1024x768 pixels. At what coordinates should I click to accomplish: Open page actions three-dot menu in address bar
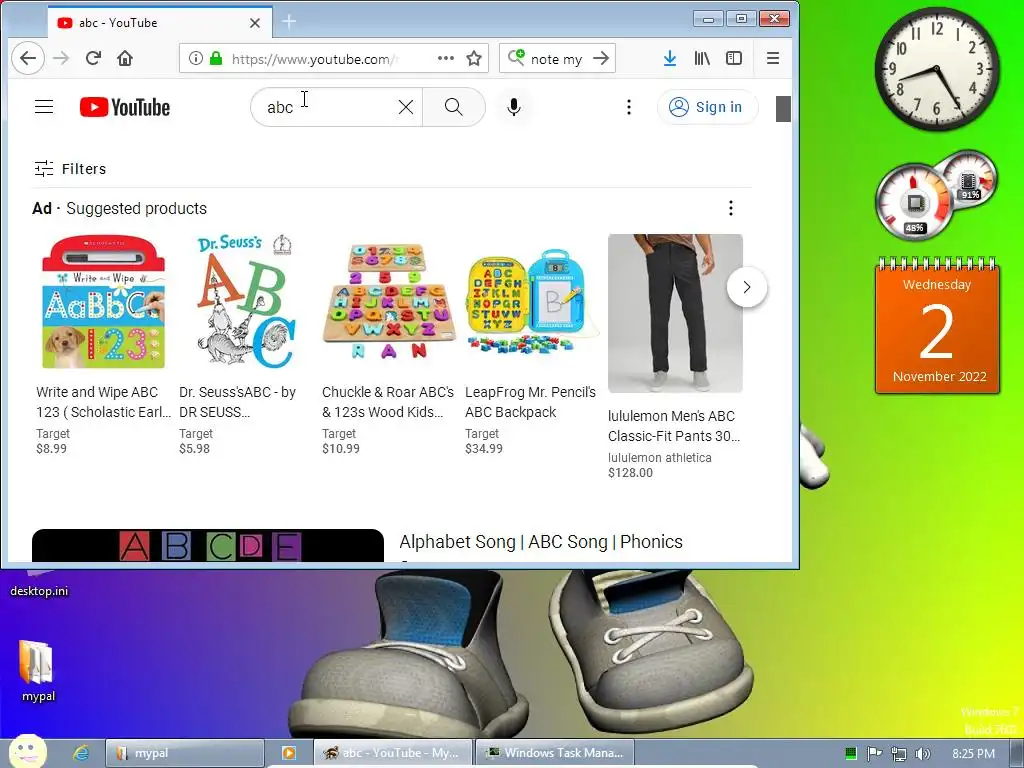446,58
